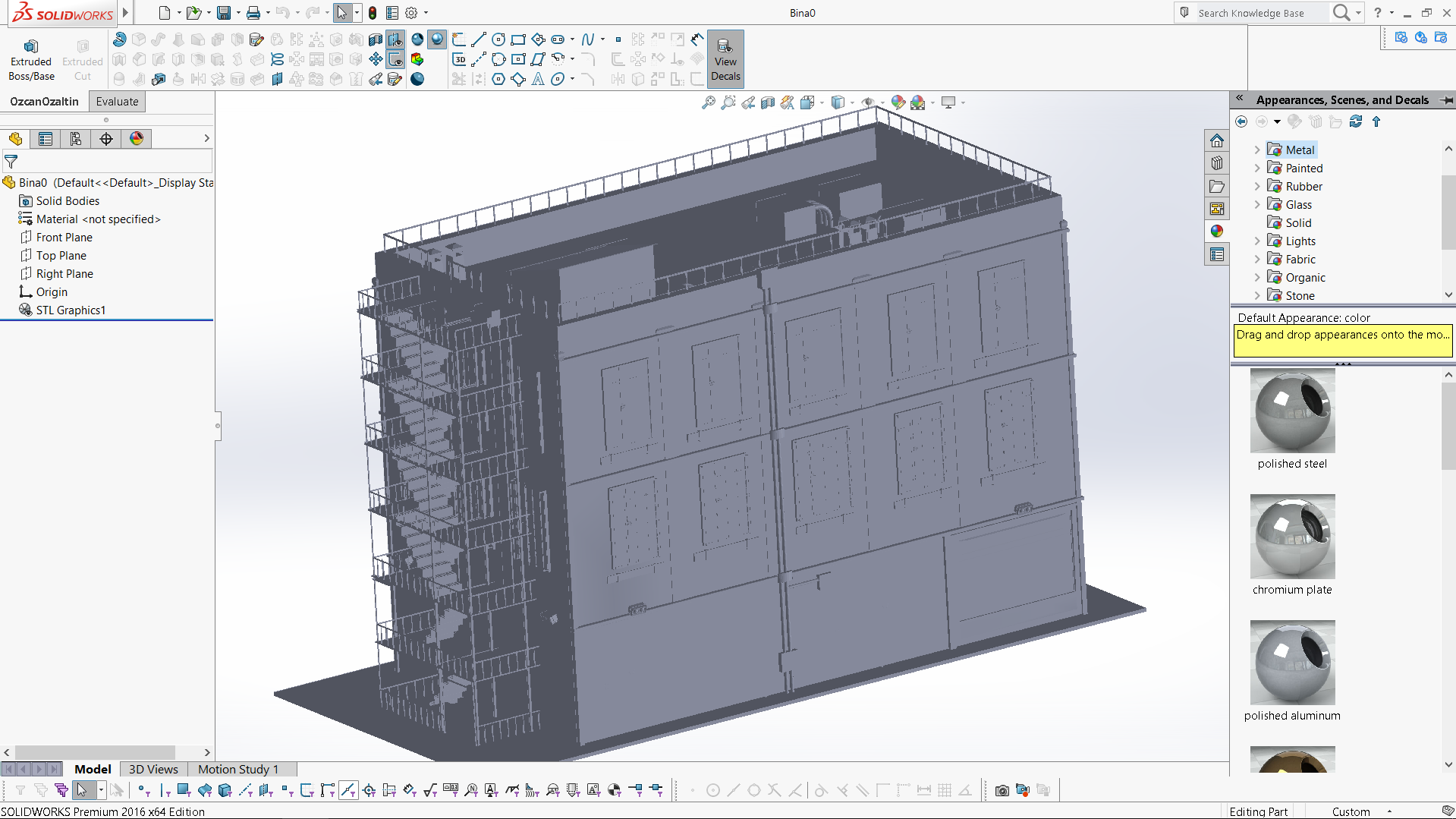Toggle the Select cursor tool in title bar
The height and width of the screenshot is (819, 1456).
(x=342, y=13)
